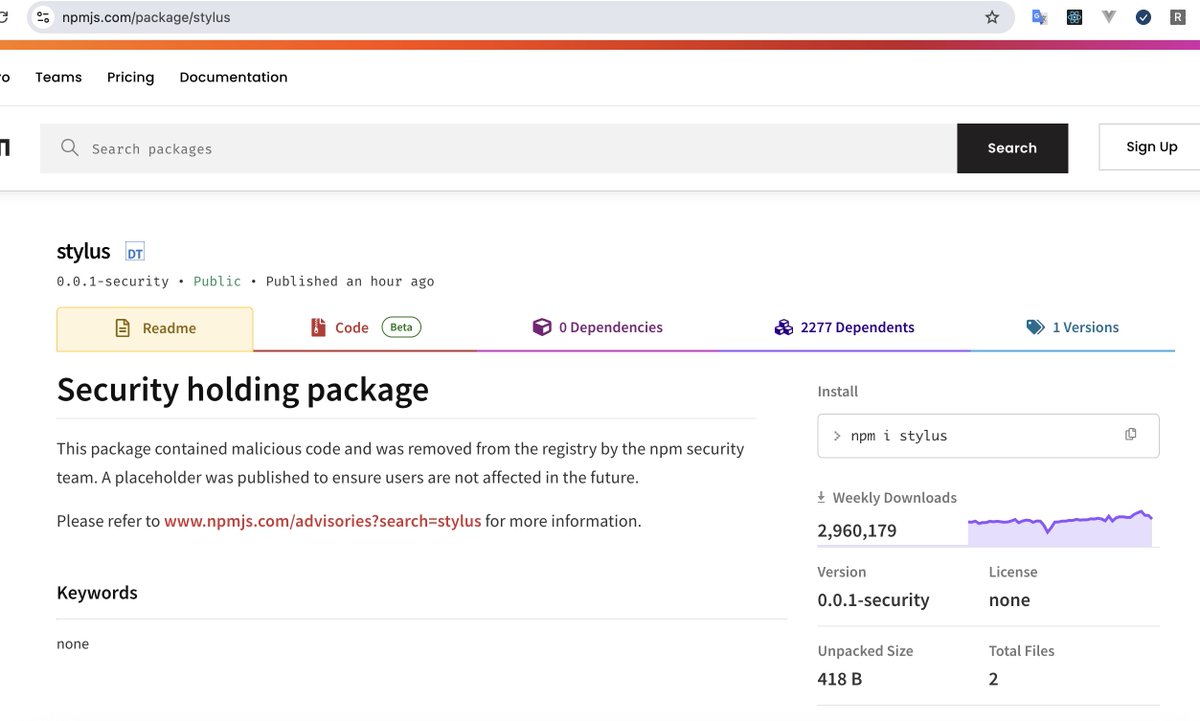Viewport: 1200px width, 721px height.
Task: View site information icon in address bar
Action: pos(42,17)
